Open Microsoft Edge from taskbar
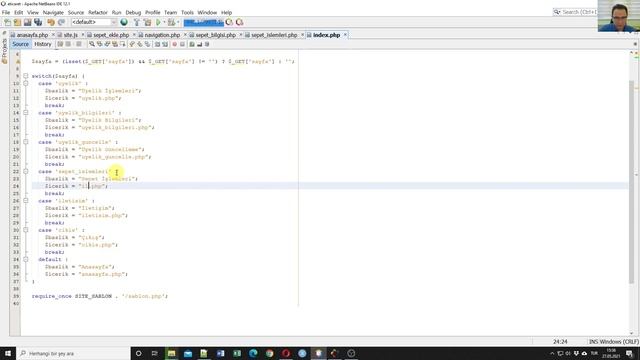 pyautogui.click(x=253, y=353)
